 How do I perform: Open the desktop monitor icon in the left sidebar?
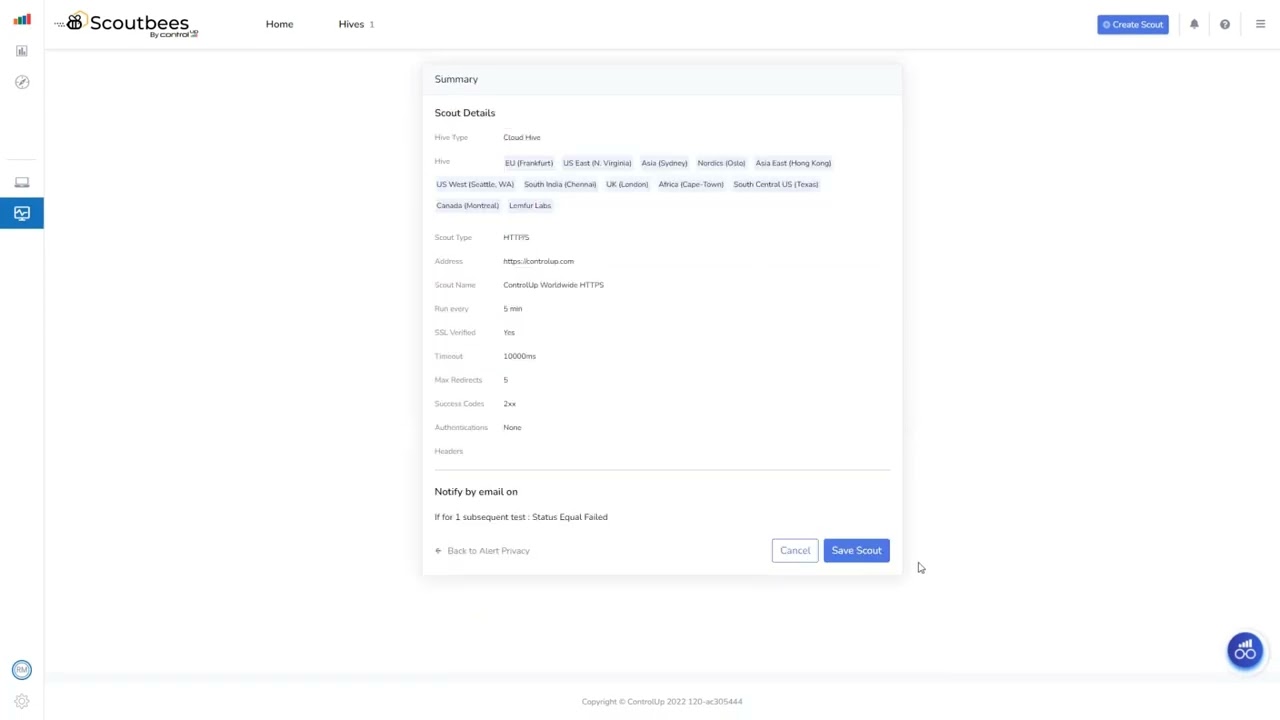(22, 182)
